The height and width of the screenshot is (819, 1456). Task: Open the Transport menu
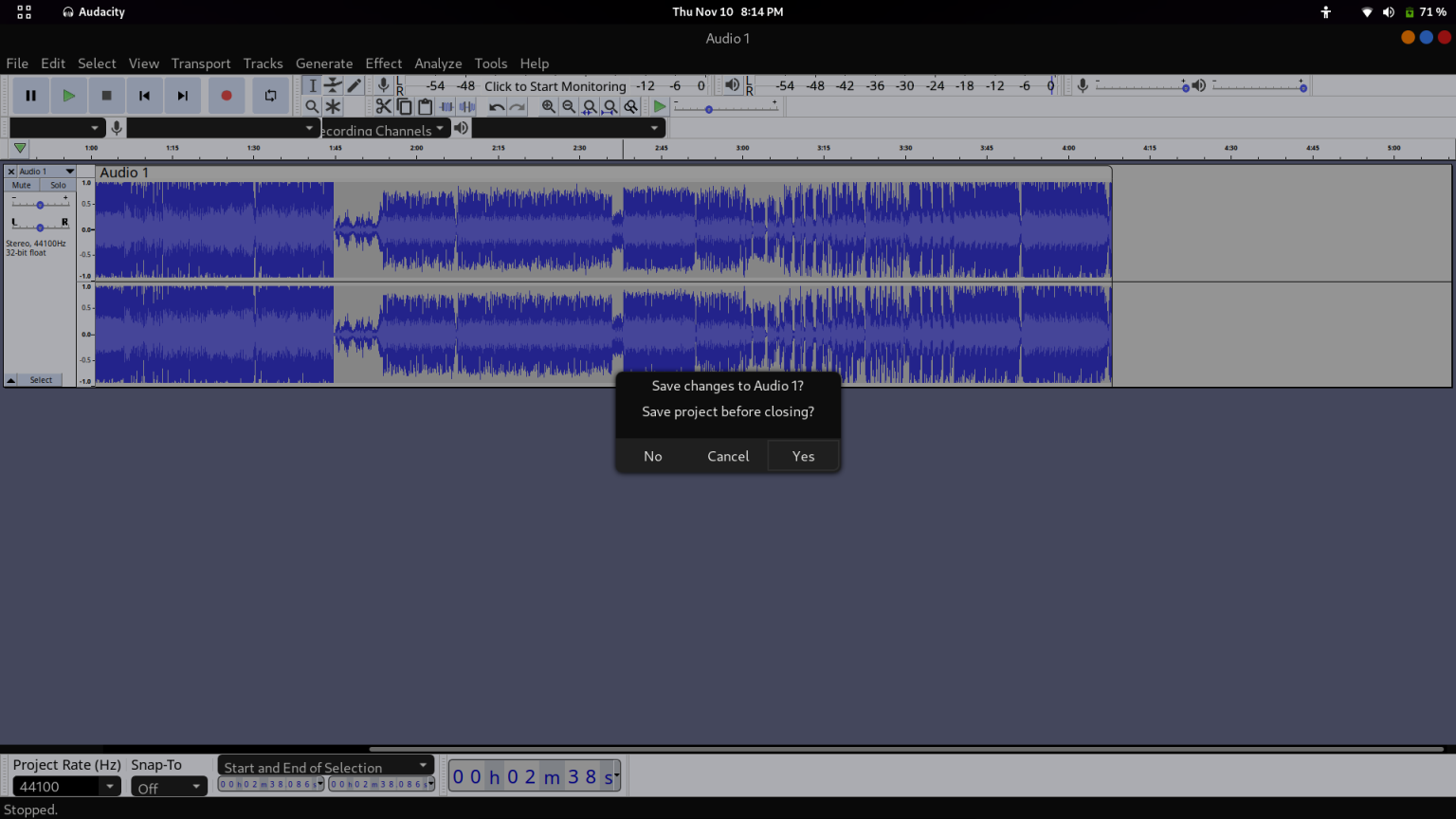(x=201, y=64)
